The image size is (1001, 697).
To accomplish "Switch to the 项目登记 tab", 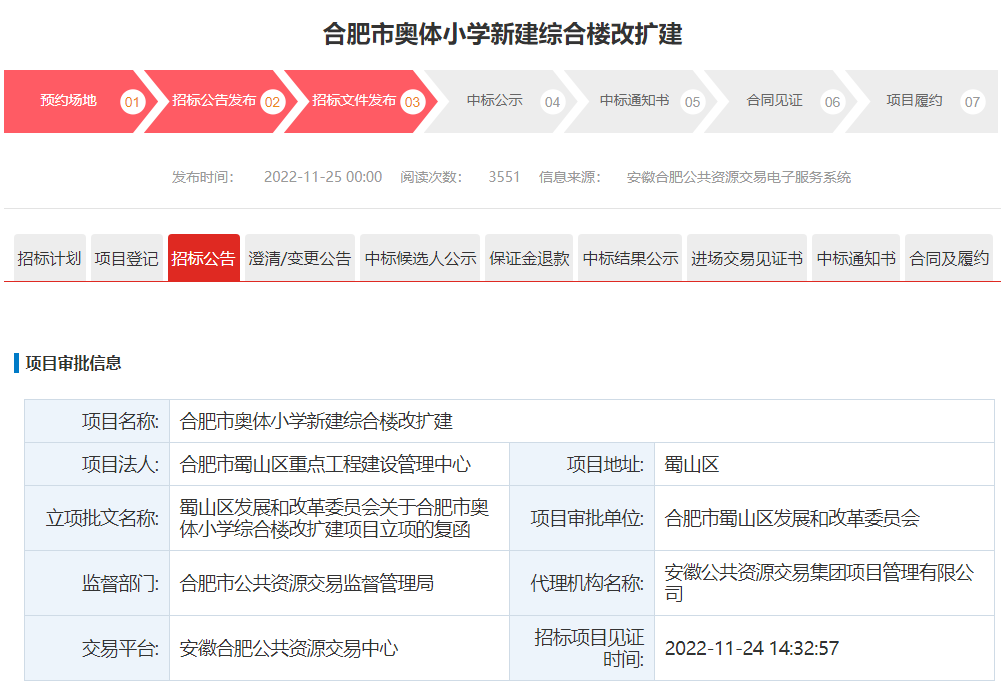I will click(126, 258).
